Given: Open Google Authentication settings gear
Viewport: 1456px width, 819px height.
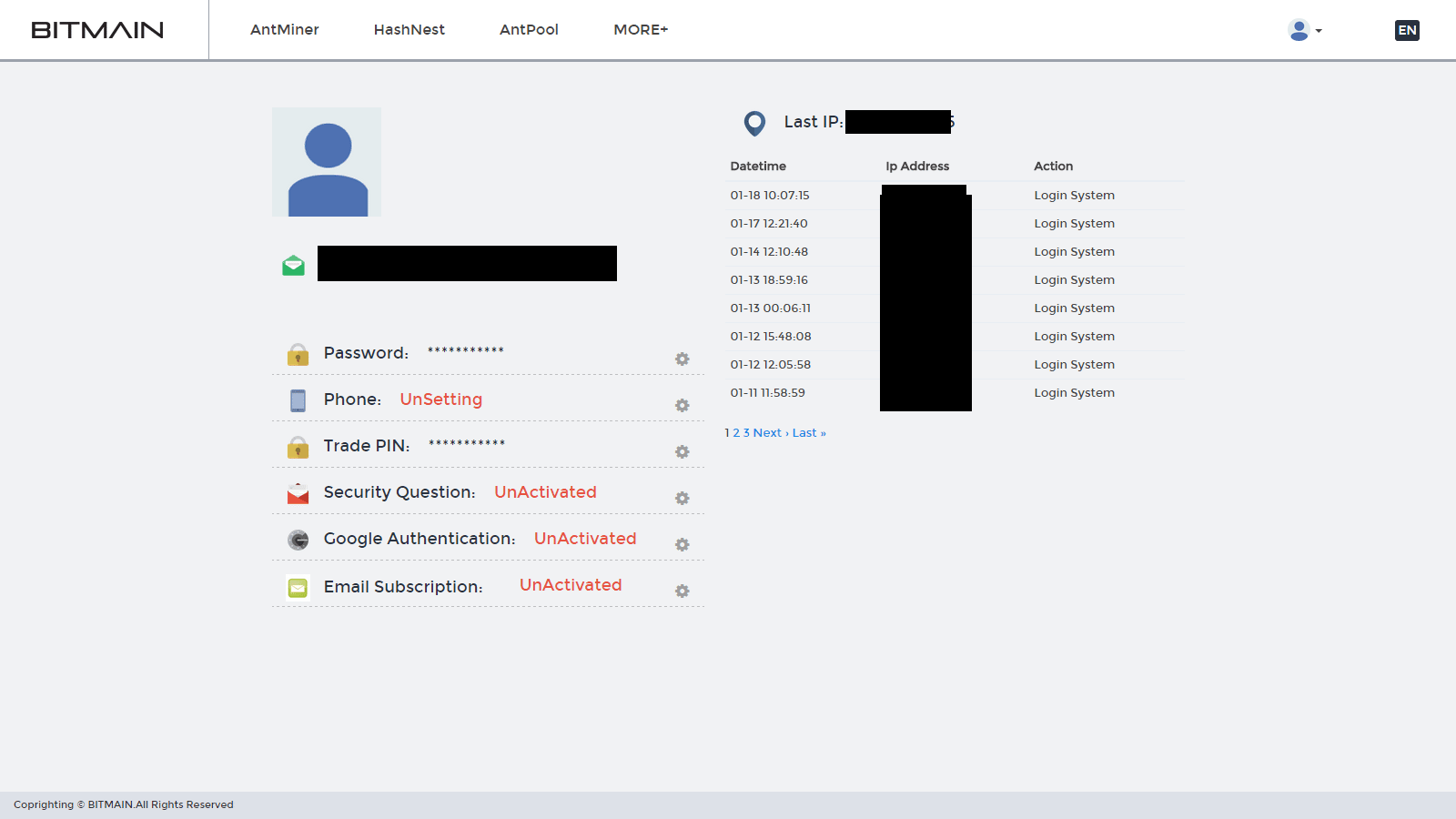Looking at the screenshot, I should pyautogui.click(x=682, y=545).
